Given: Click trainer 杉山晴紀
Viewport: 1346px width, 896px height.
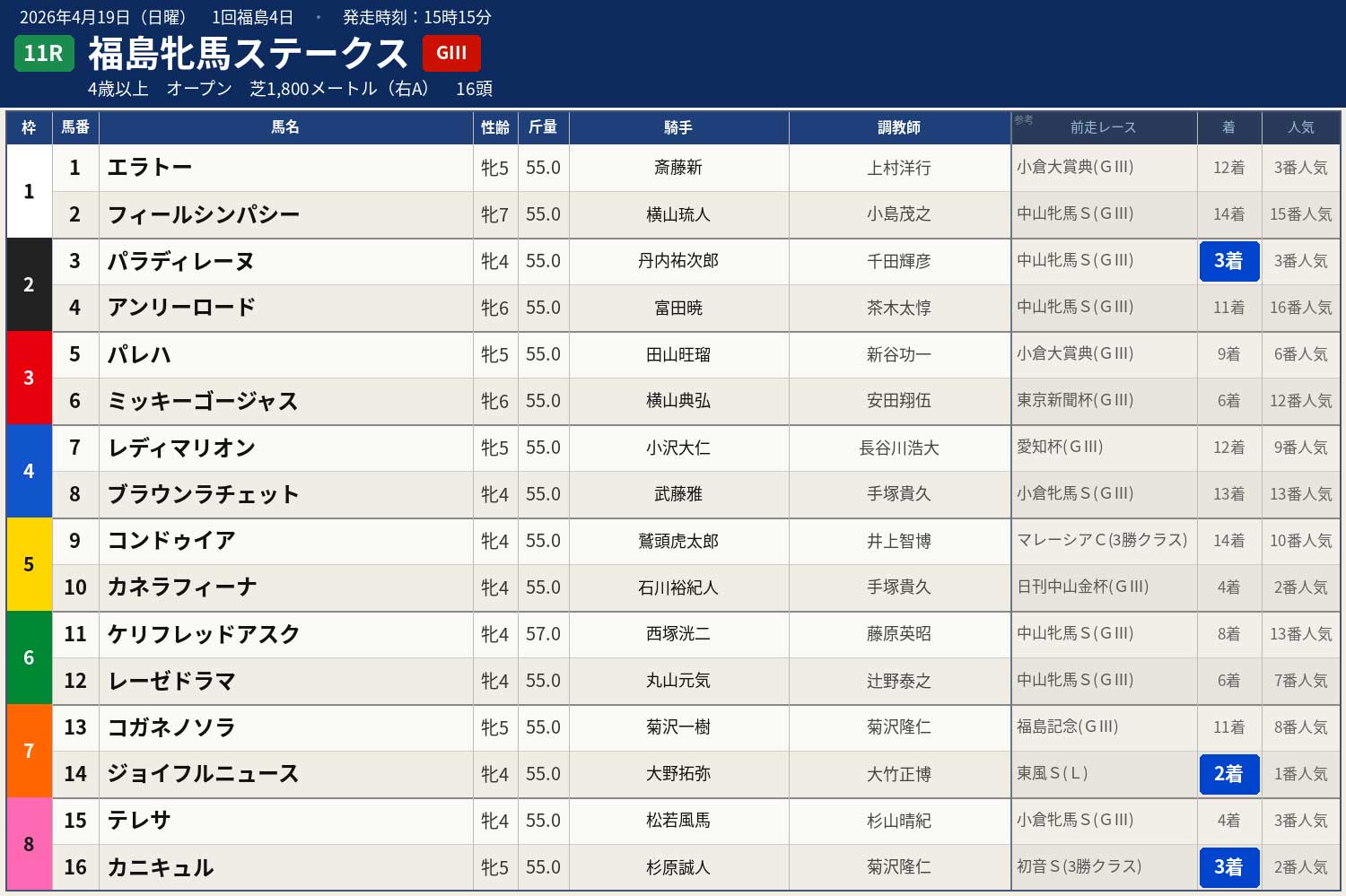Looking at the screenshot, I should [x=899, y=821].
